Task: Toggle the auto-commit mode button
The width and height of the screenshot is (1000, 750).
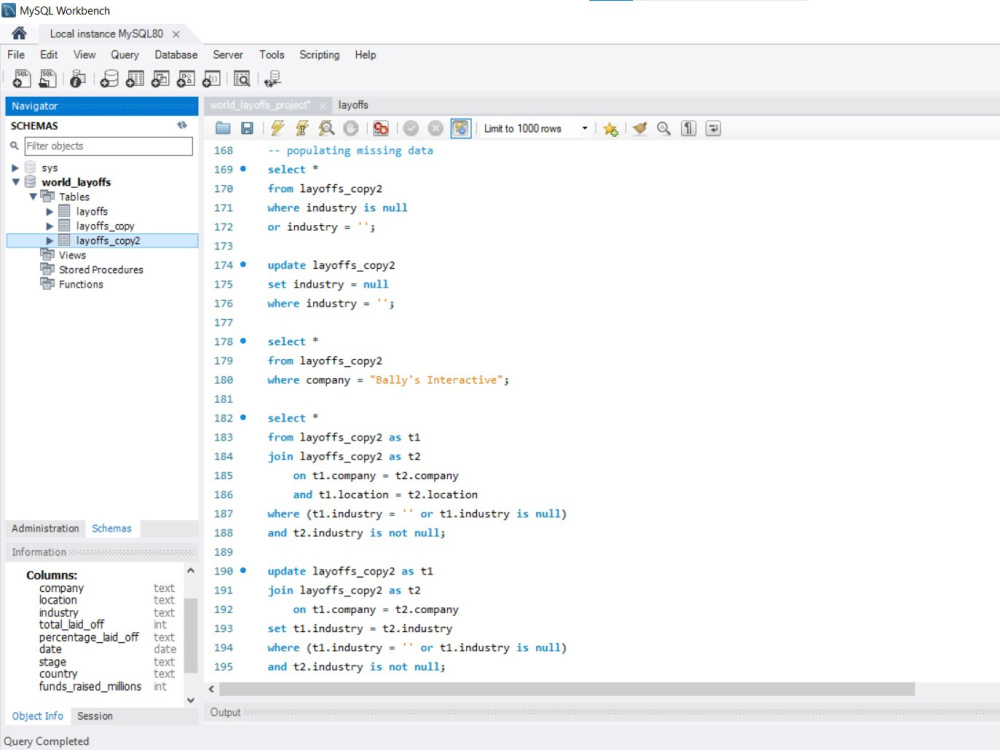Action: [x=460, y=128]
